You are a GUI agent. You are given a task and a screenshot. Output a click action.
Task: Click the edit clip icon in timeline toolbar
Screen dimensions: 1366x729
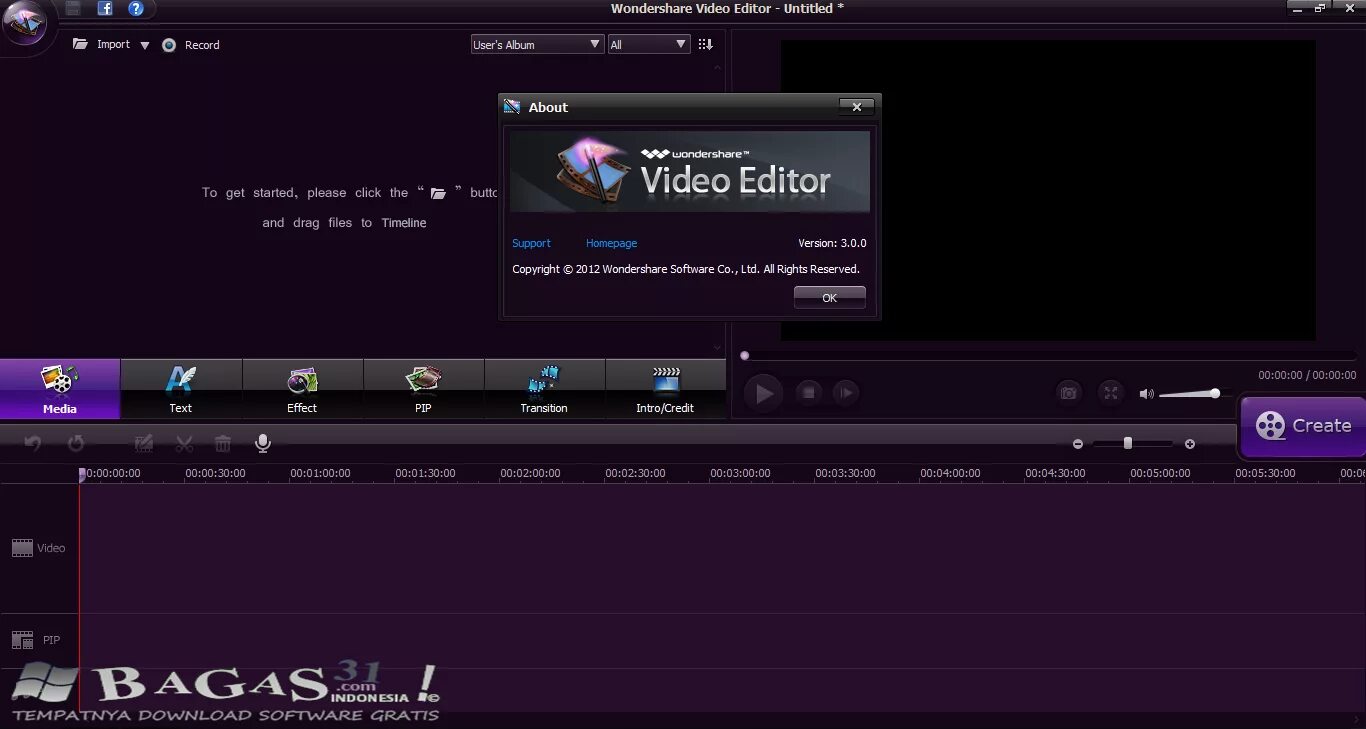tap(143, 443)
